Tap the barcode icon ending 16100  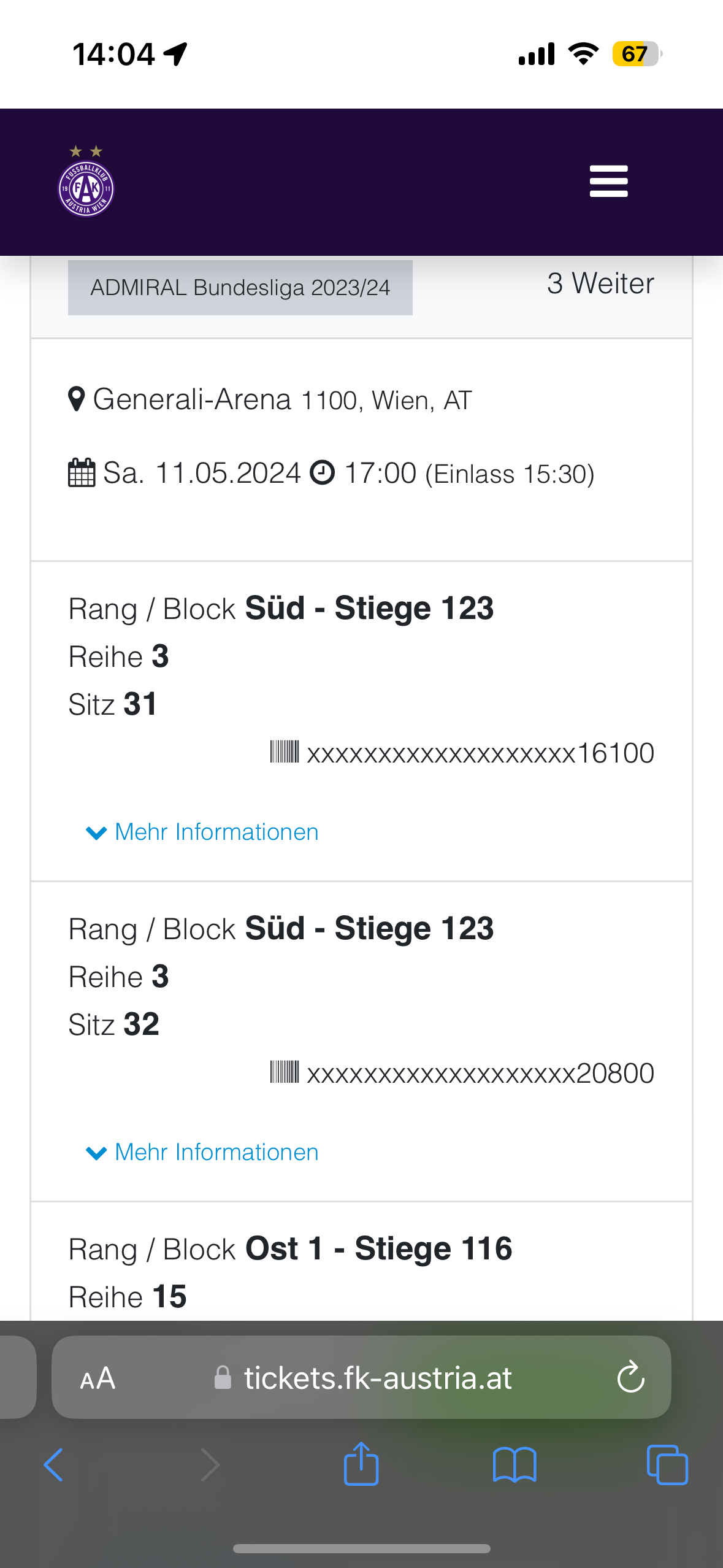click(x=285, y=751)
